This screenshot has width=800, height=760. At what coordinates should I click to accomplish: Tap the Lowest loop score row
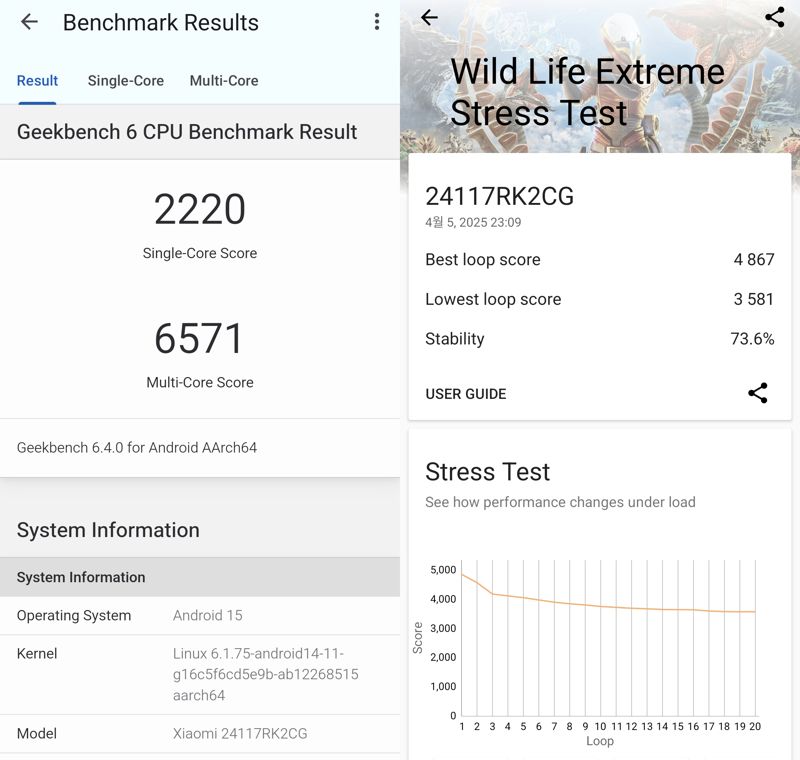[599, 299]
